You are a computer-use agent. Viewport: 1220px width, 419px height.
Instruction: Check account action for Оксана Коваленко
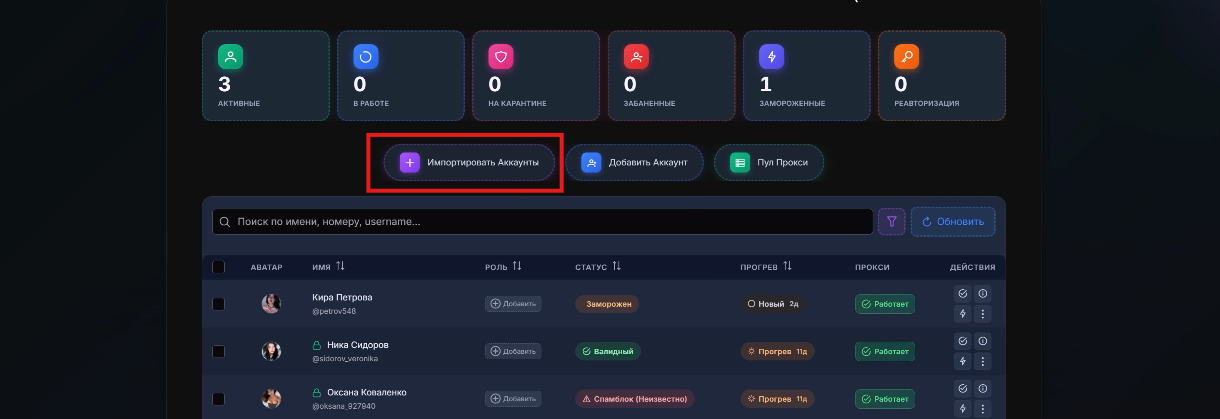click(x=962, y=388)
